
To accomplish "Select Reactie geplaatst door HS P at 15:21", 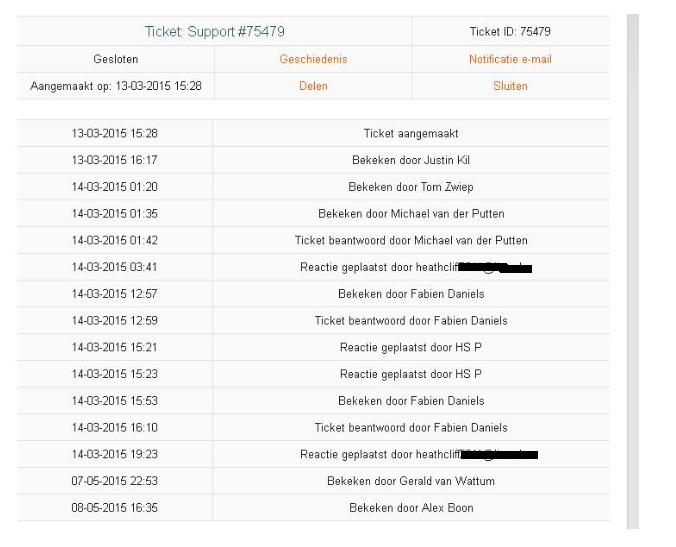I will 411,347.
